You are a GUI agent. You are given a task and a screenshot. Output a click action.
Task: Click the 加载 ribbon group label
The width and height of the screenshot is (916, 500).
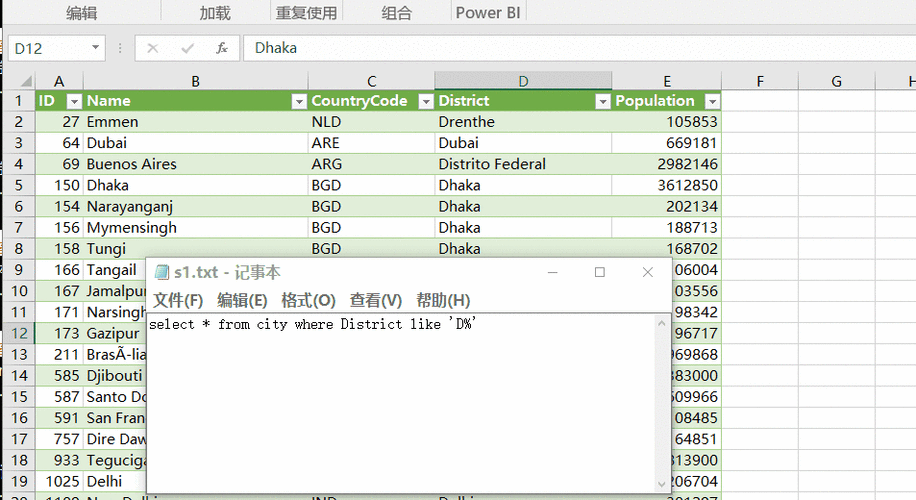(215, 13)
